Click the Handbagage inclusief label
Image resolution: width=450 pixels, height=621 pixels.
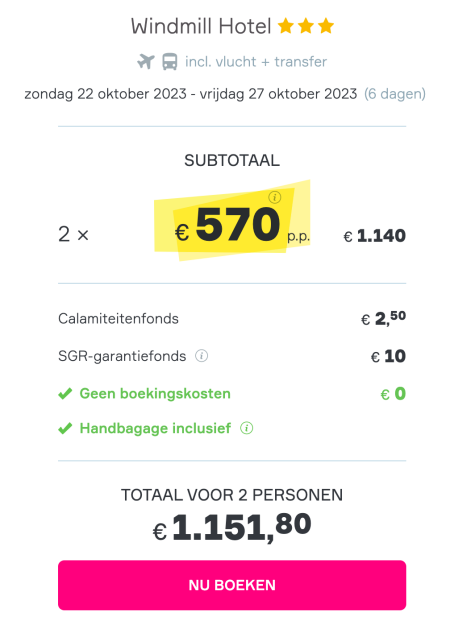pyautogui.click(x=155, y=428)
